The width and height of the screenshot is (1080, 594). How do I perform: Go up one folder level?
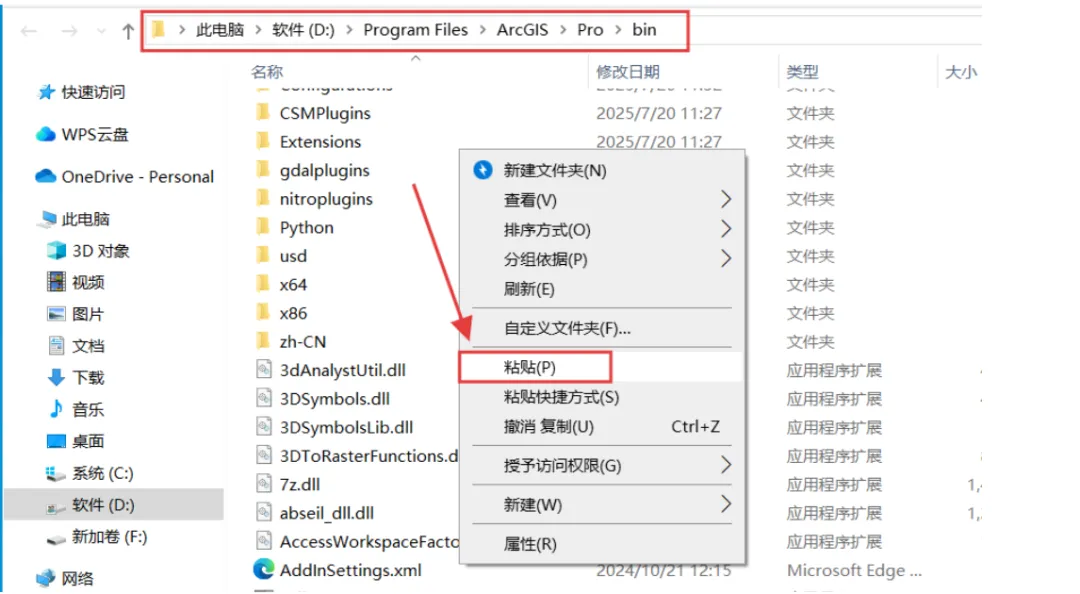pos(127,31)
